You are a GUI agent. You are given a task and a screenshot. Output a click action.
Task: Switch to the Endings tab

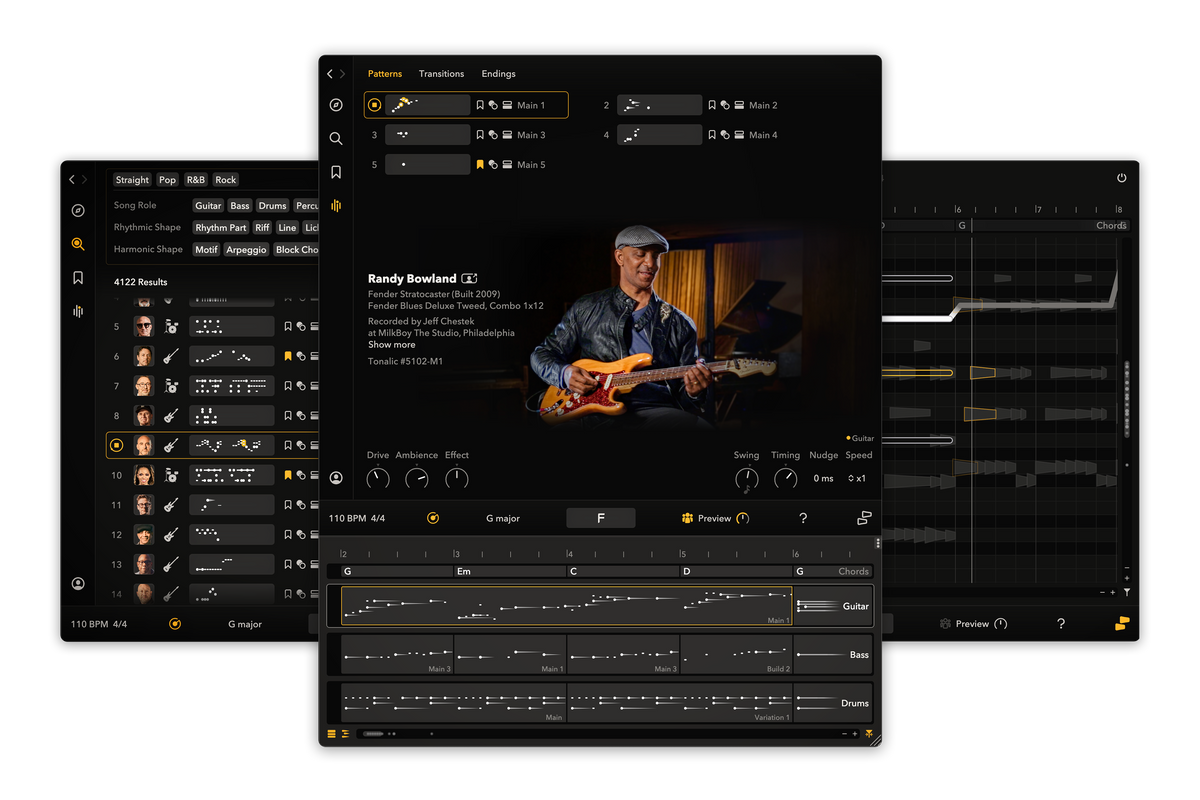[498, 74]
